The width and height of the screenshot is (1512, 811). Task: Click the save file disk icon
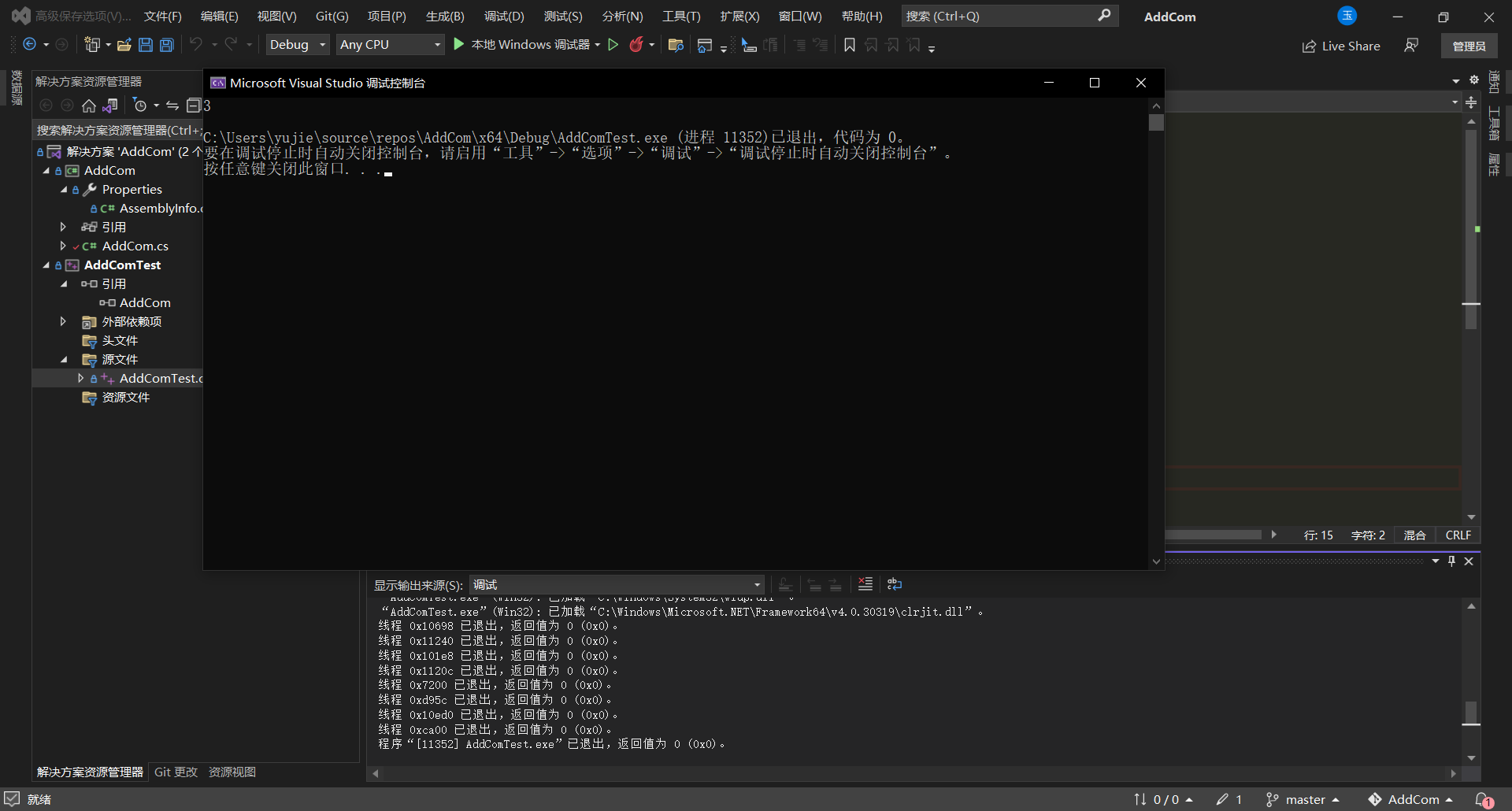[146, 45]
